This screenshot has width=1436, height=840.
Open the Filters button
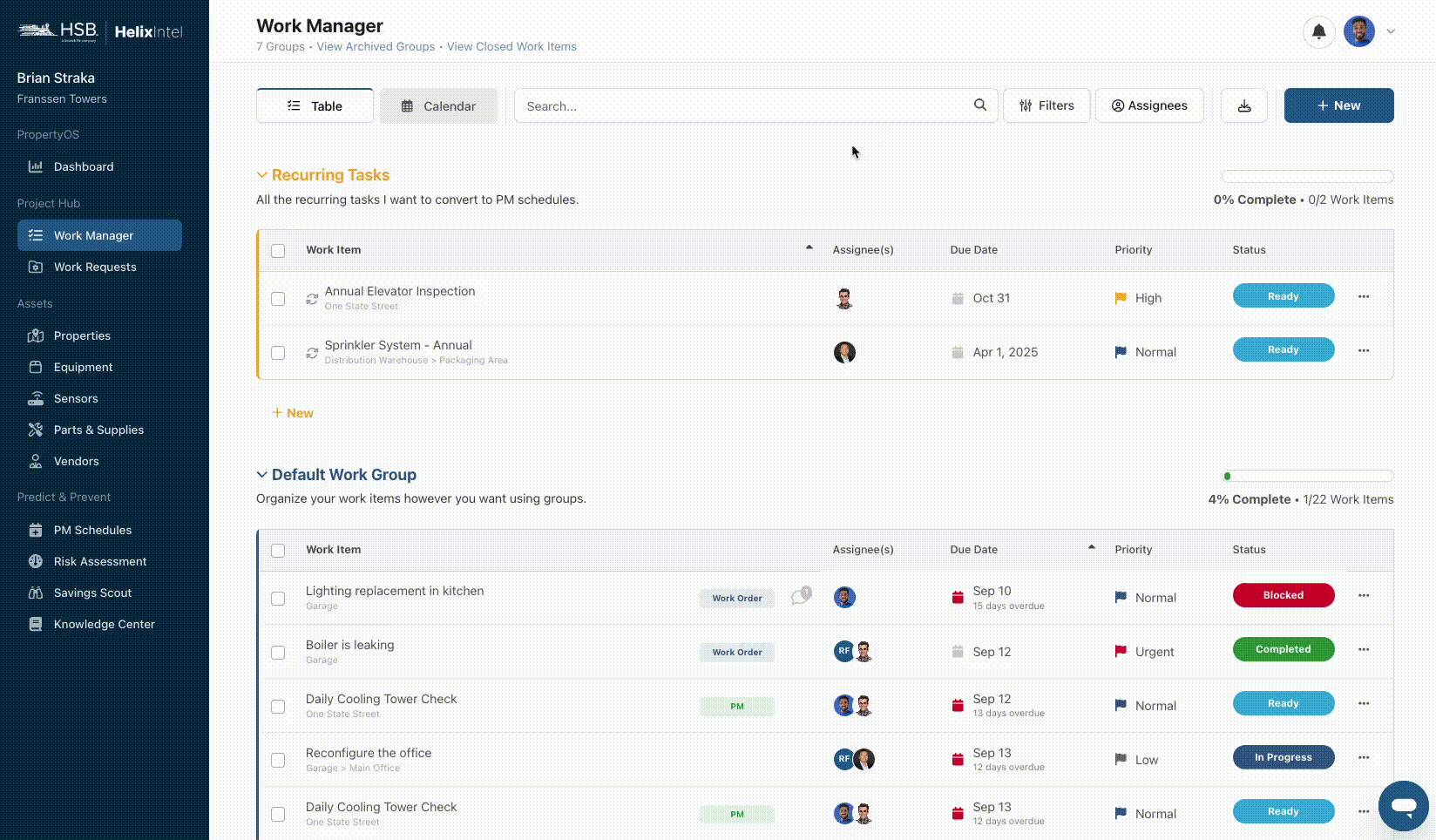click(1047, 105)
